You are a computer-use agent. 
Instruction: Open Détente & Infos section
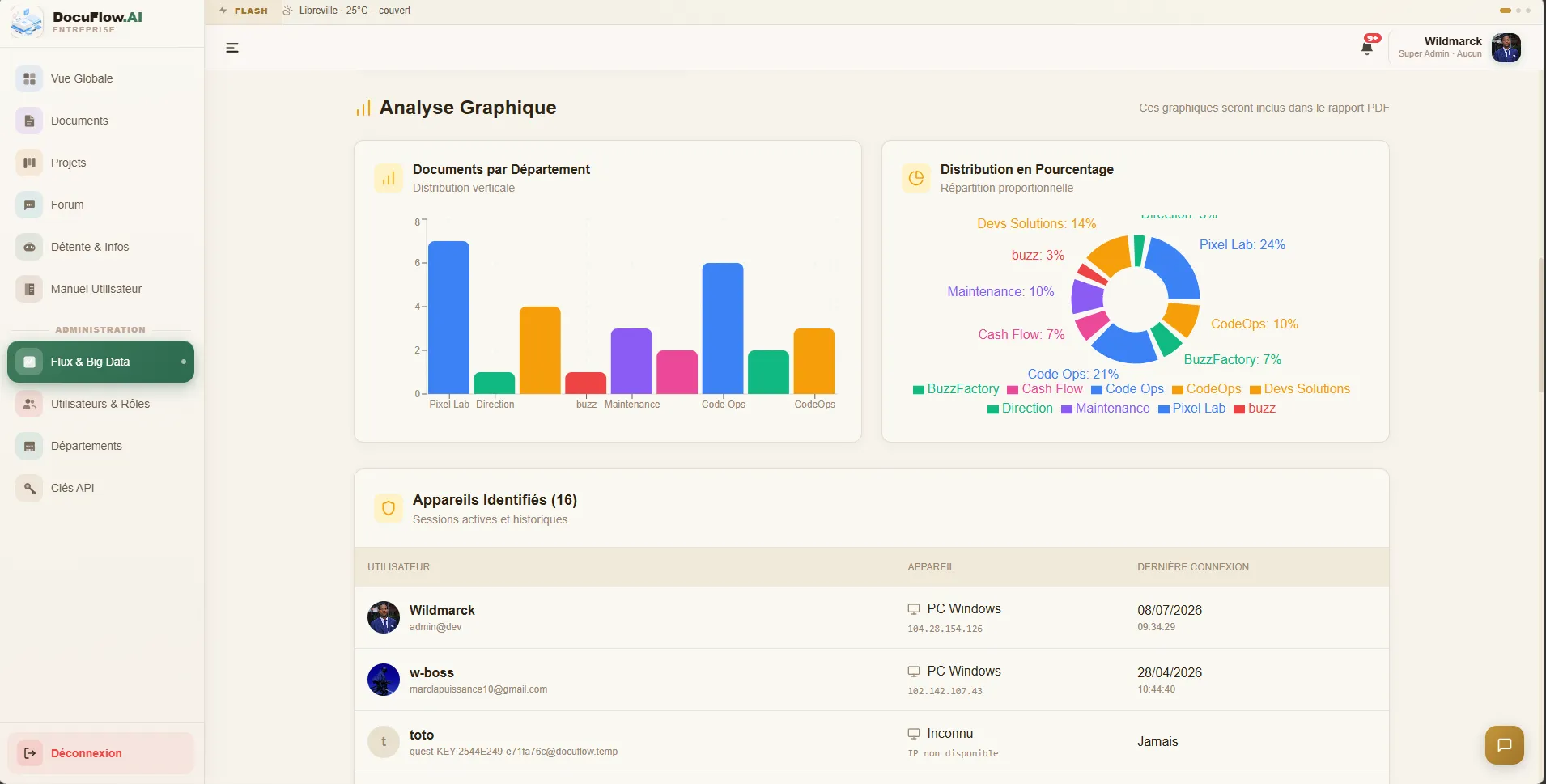click(100, 247)
